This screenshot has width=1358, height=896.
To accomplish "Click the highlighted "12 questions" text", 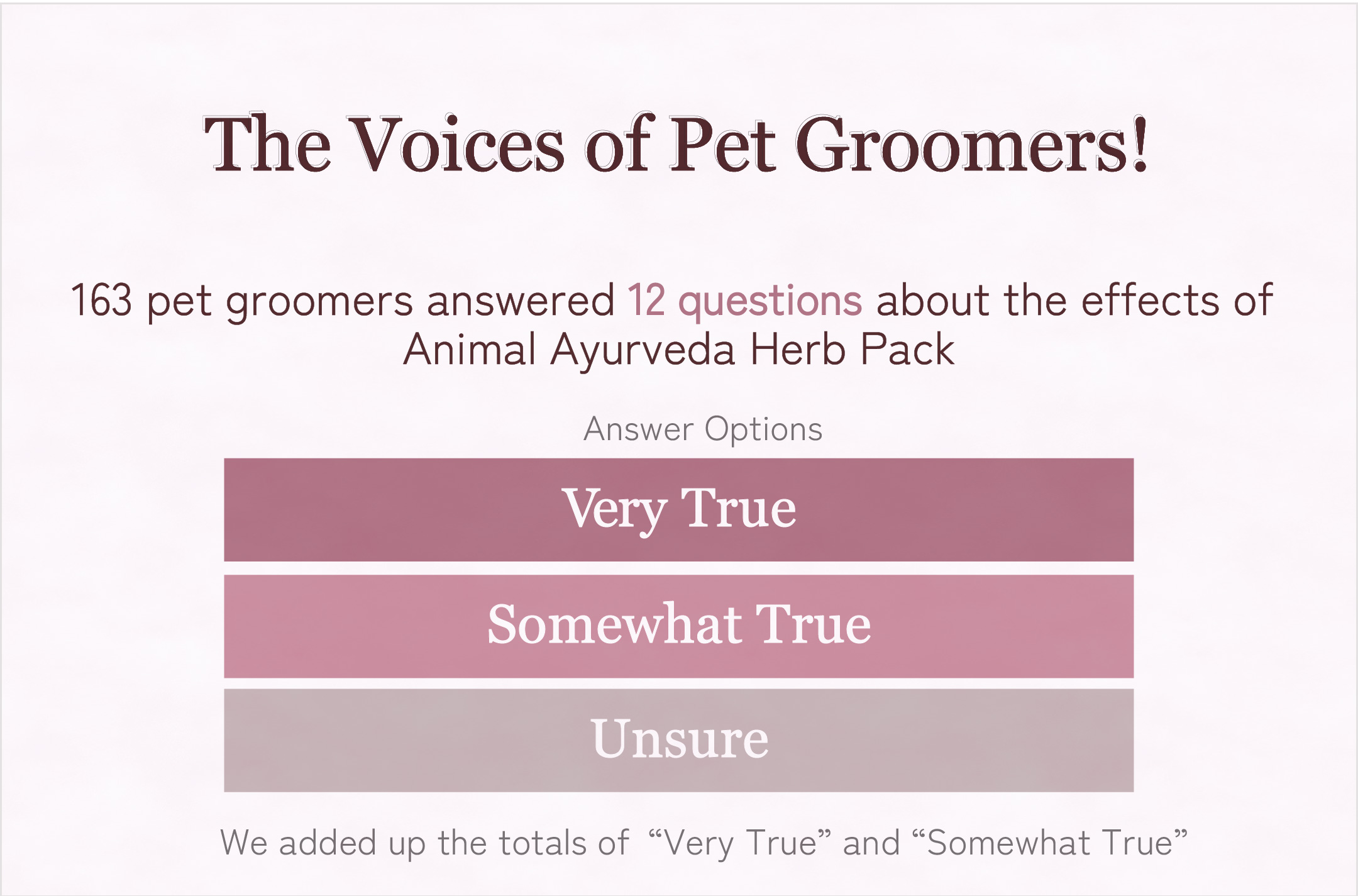I will 744,300.
